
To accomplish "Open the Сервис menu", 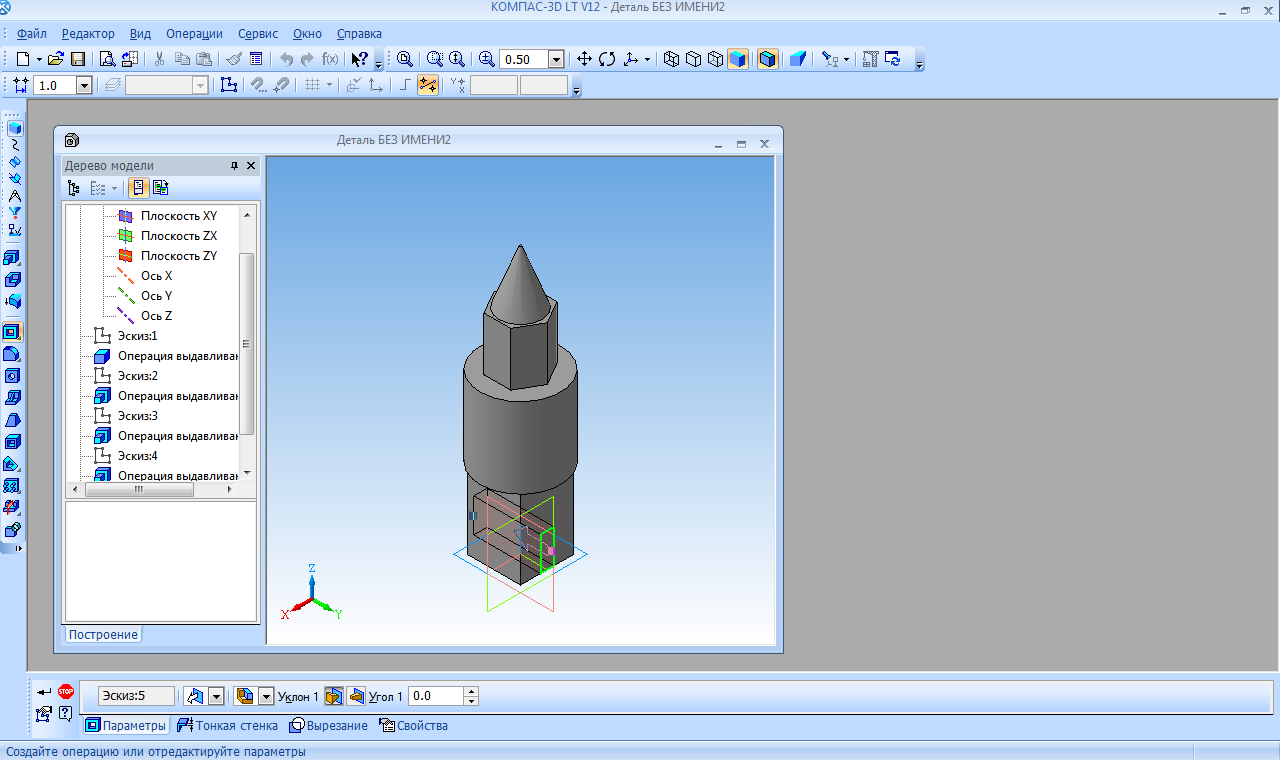I will 259,33.
